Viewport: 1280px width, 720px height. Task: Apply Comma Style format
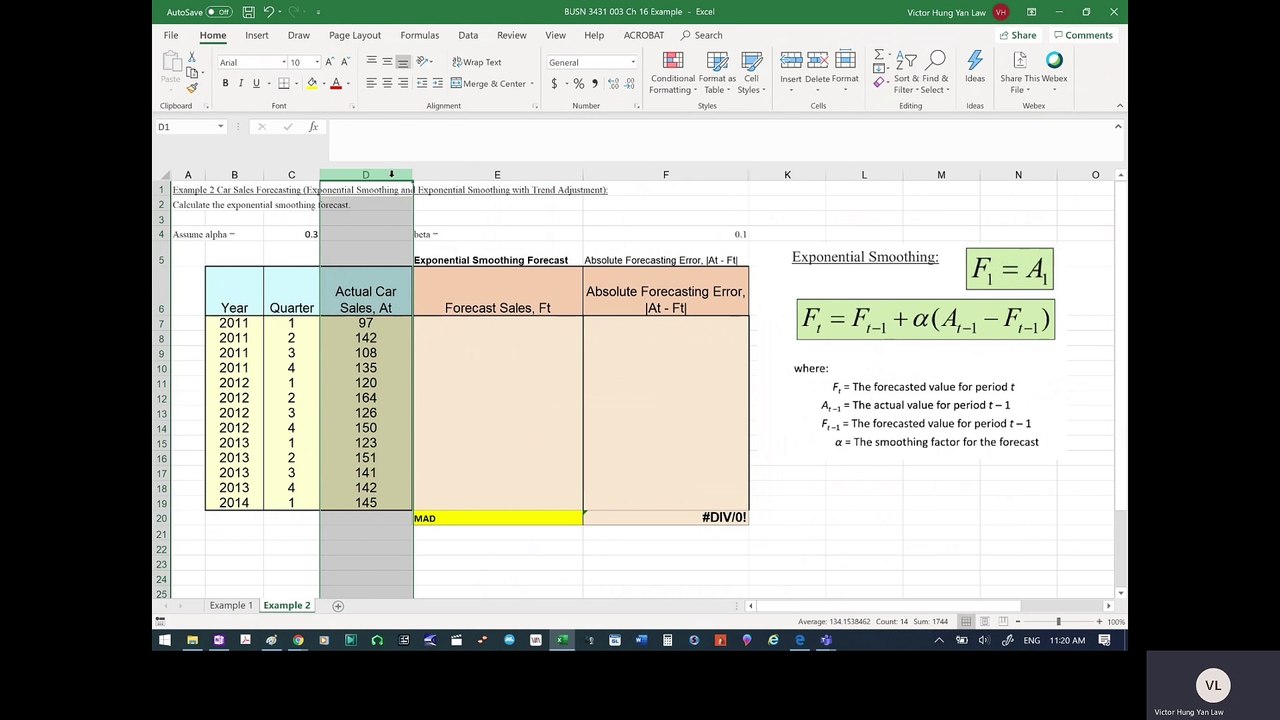pos(594,84)
